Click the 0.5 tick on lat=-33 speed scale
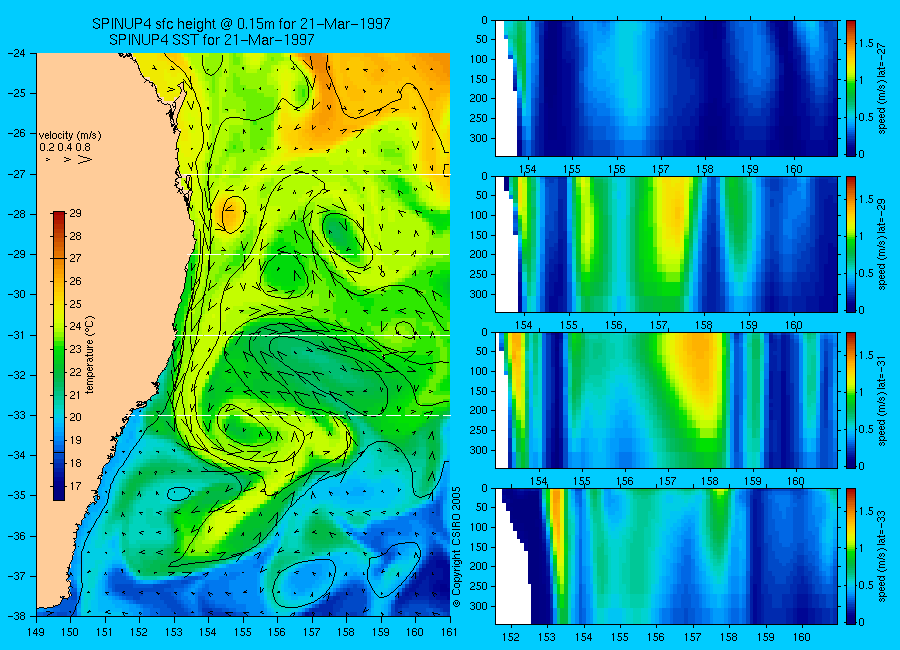The height and width of the screenshot is (650, 900). point(866,585)
